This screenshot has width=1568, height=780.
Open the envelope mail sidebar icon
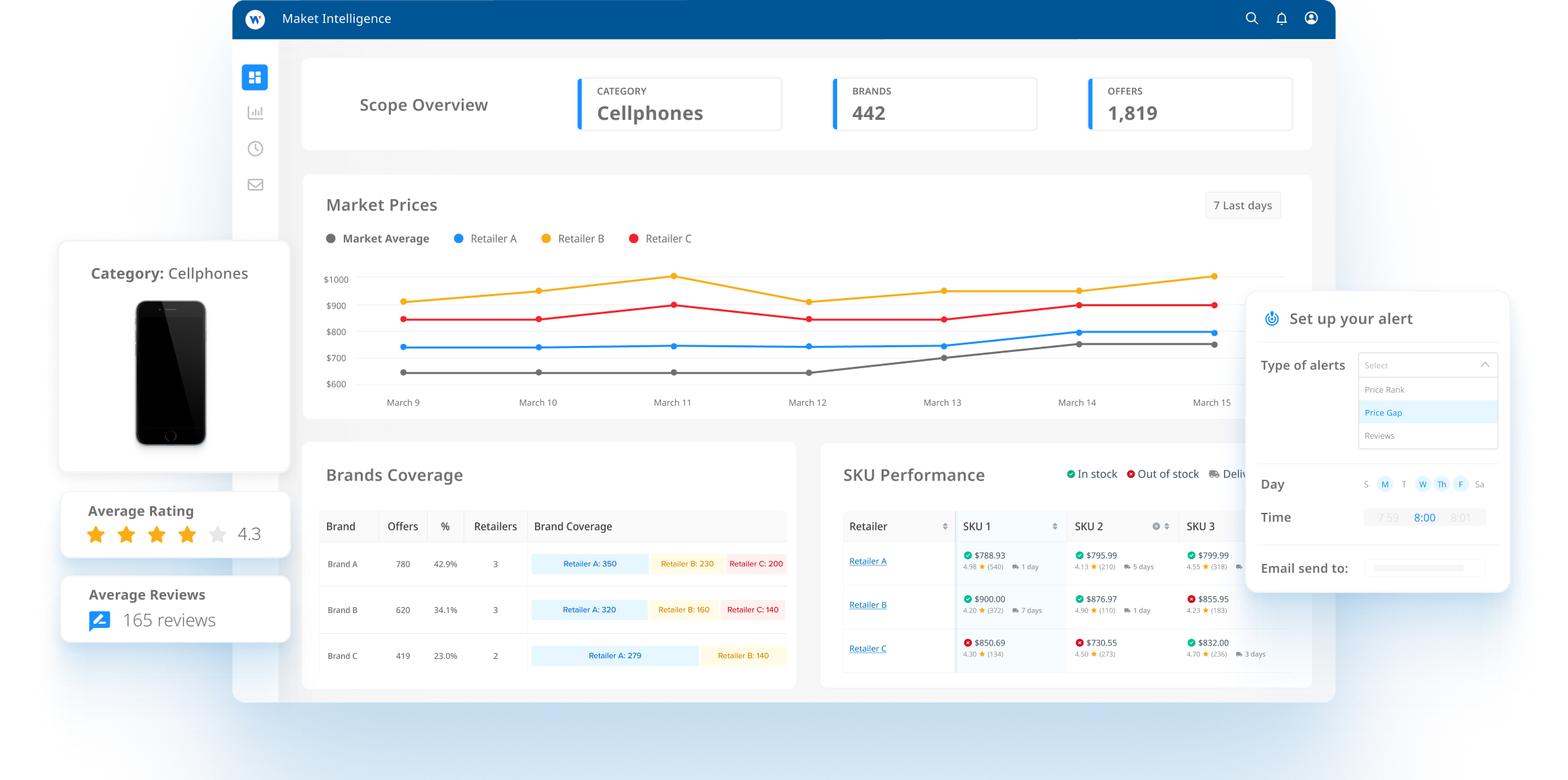(255, 184)
